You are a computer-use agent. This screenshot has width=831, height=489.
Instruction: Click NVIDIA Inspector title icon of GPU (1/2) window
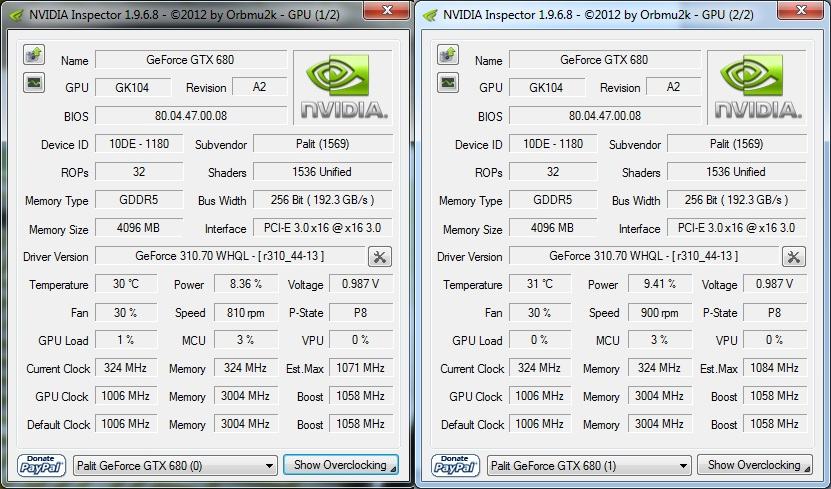coord(16,15)
